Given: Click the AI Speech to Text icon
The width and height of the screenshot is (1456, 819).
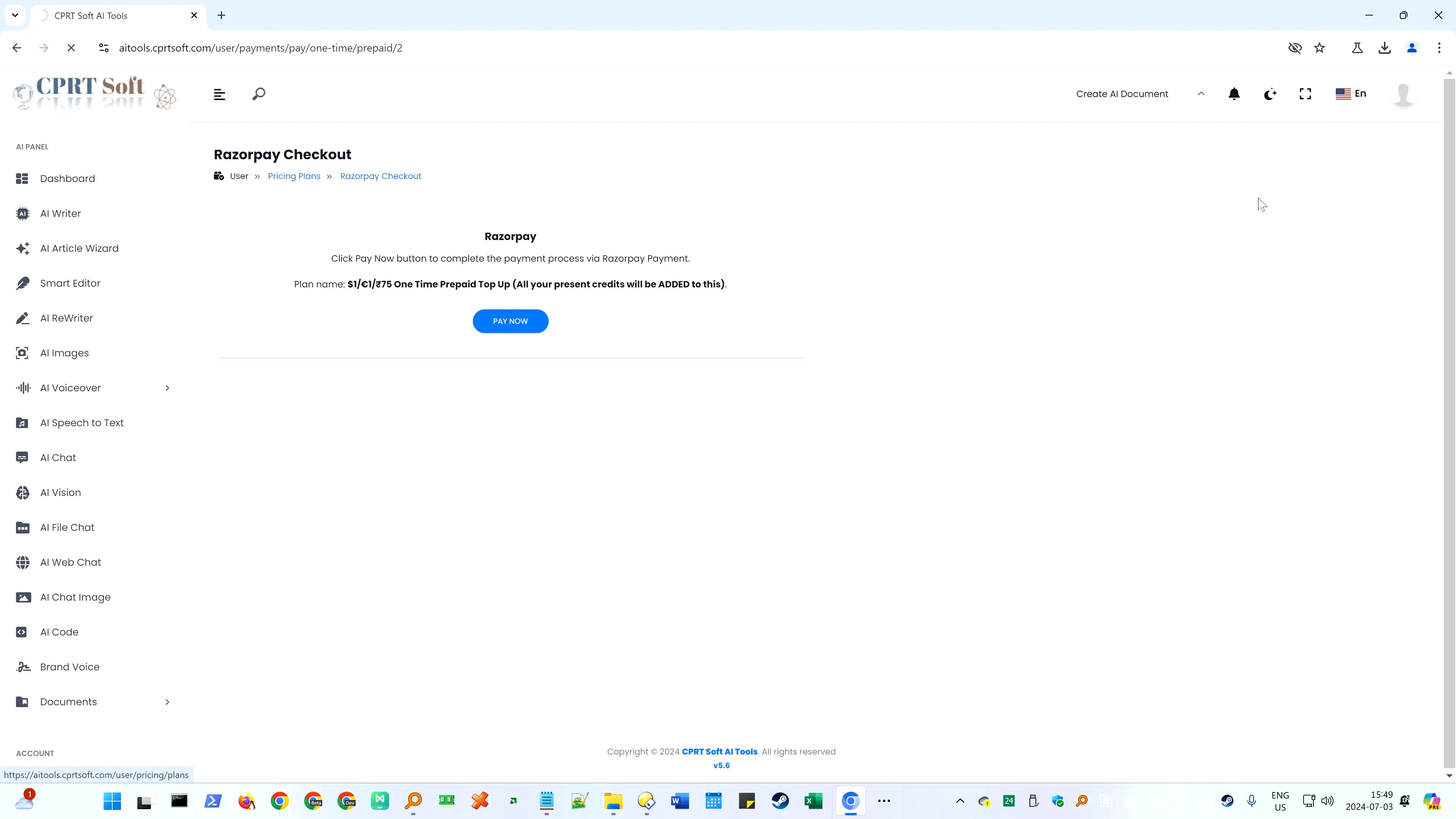Looking at the screenshot, I should (x=22, y=423).
